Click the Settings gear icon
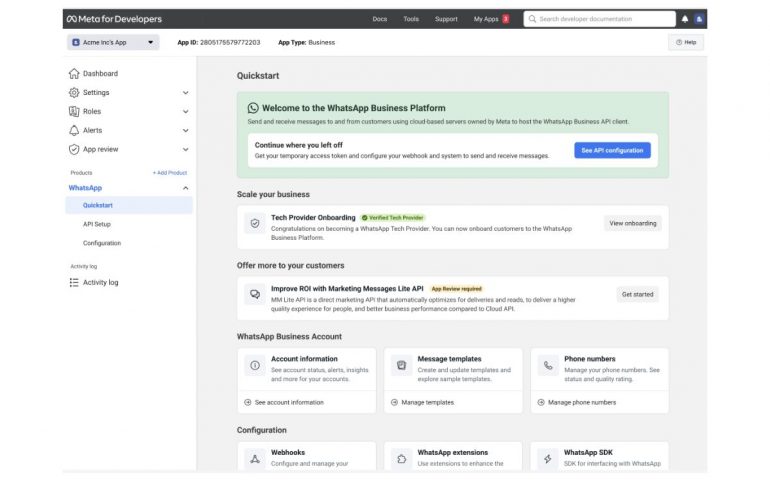 (x=74, y=92)
